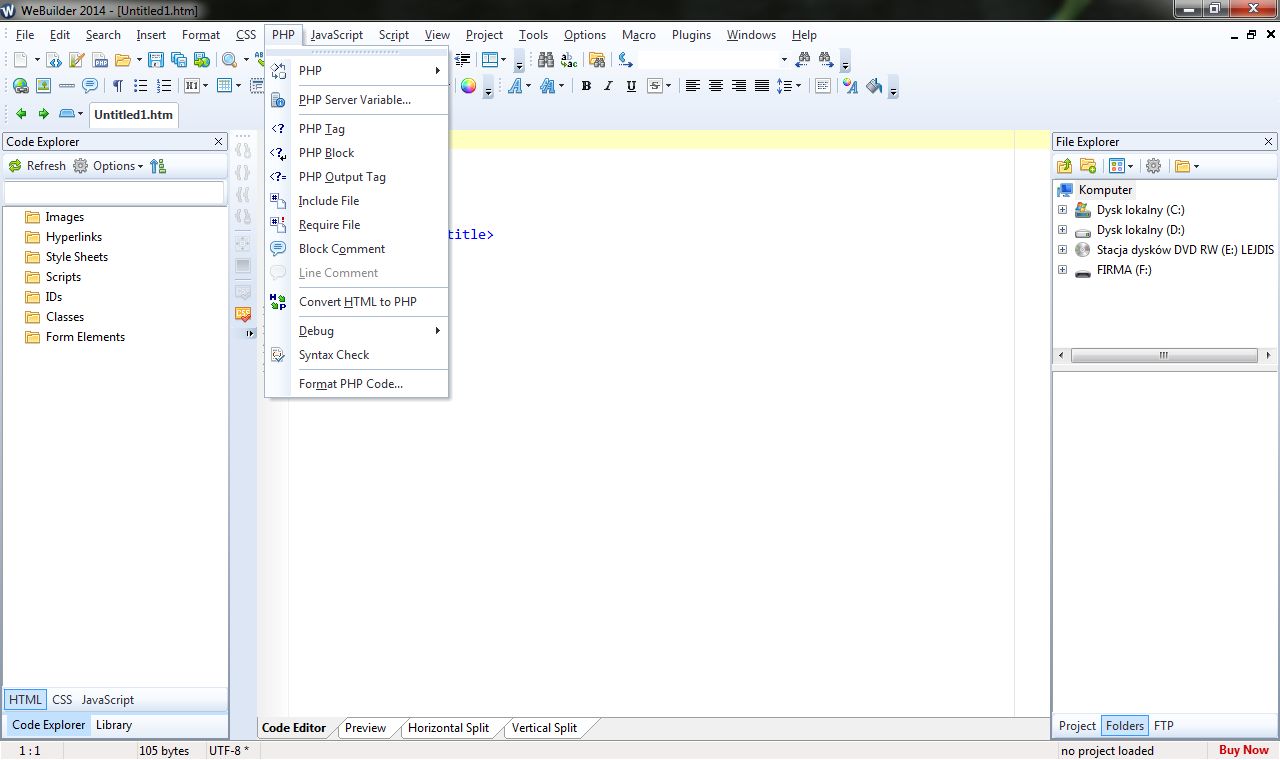The image size is (1280, 760).
Task: Open the Library tab
Action: [x=114, y=725]
